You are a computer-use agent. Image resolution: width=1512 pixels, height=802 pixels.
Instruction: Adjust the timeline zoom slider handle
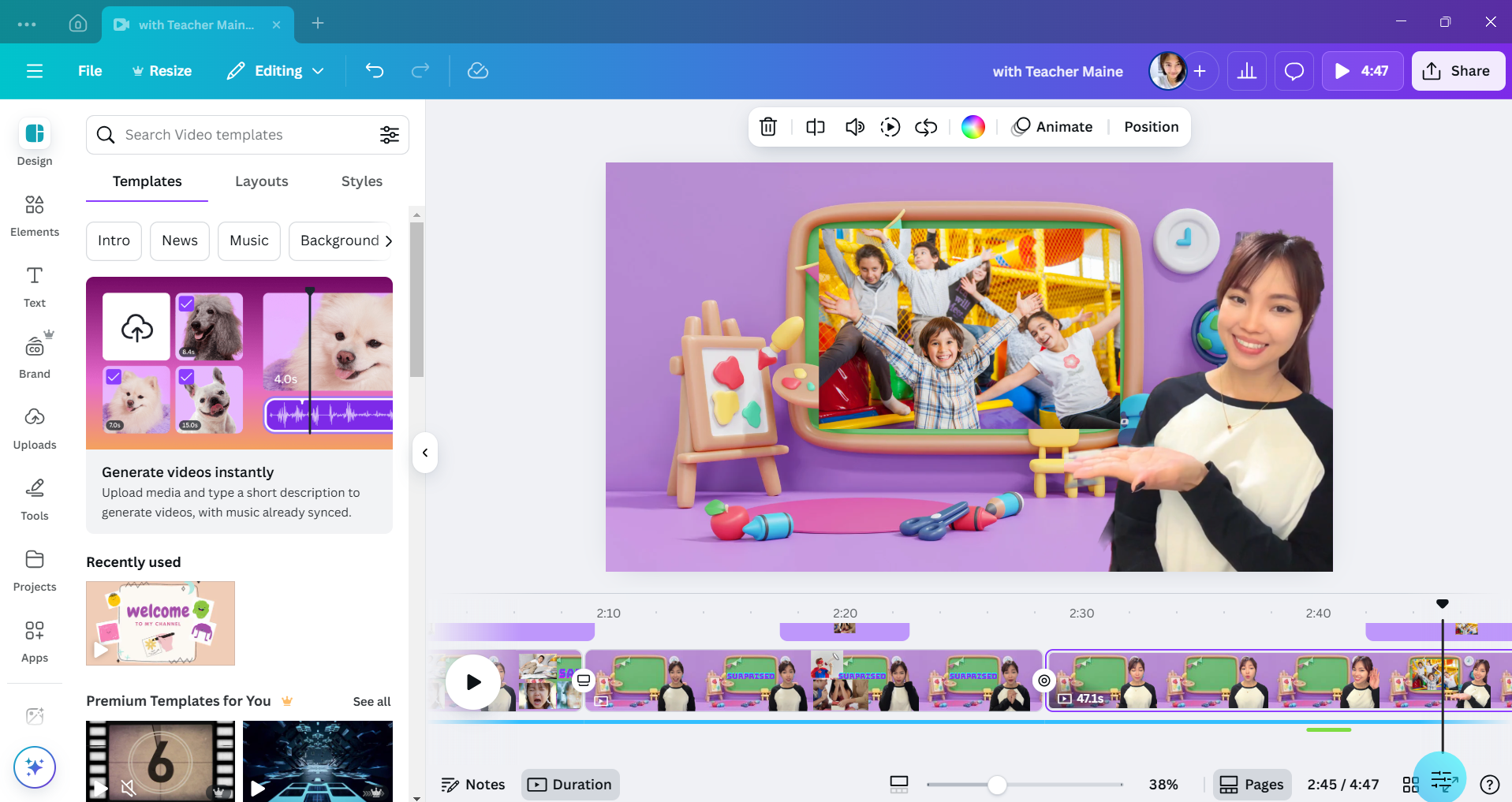click(997, 785)
